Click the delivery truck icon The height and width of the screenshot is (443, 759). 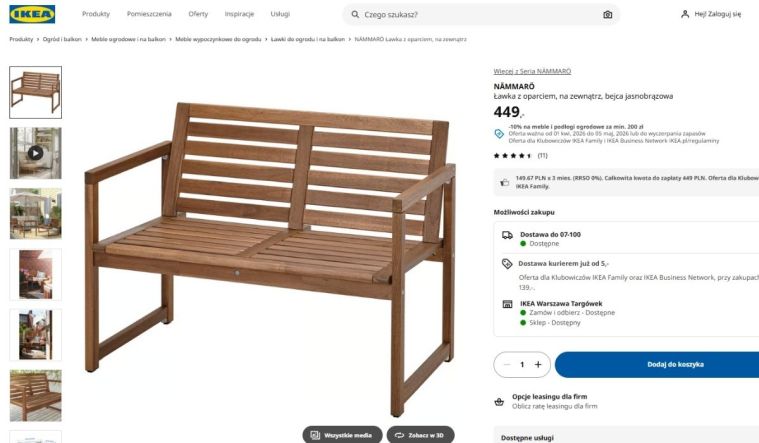[507, 235]
